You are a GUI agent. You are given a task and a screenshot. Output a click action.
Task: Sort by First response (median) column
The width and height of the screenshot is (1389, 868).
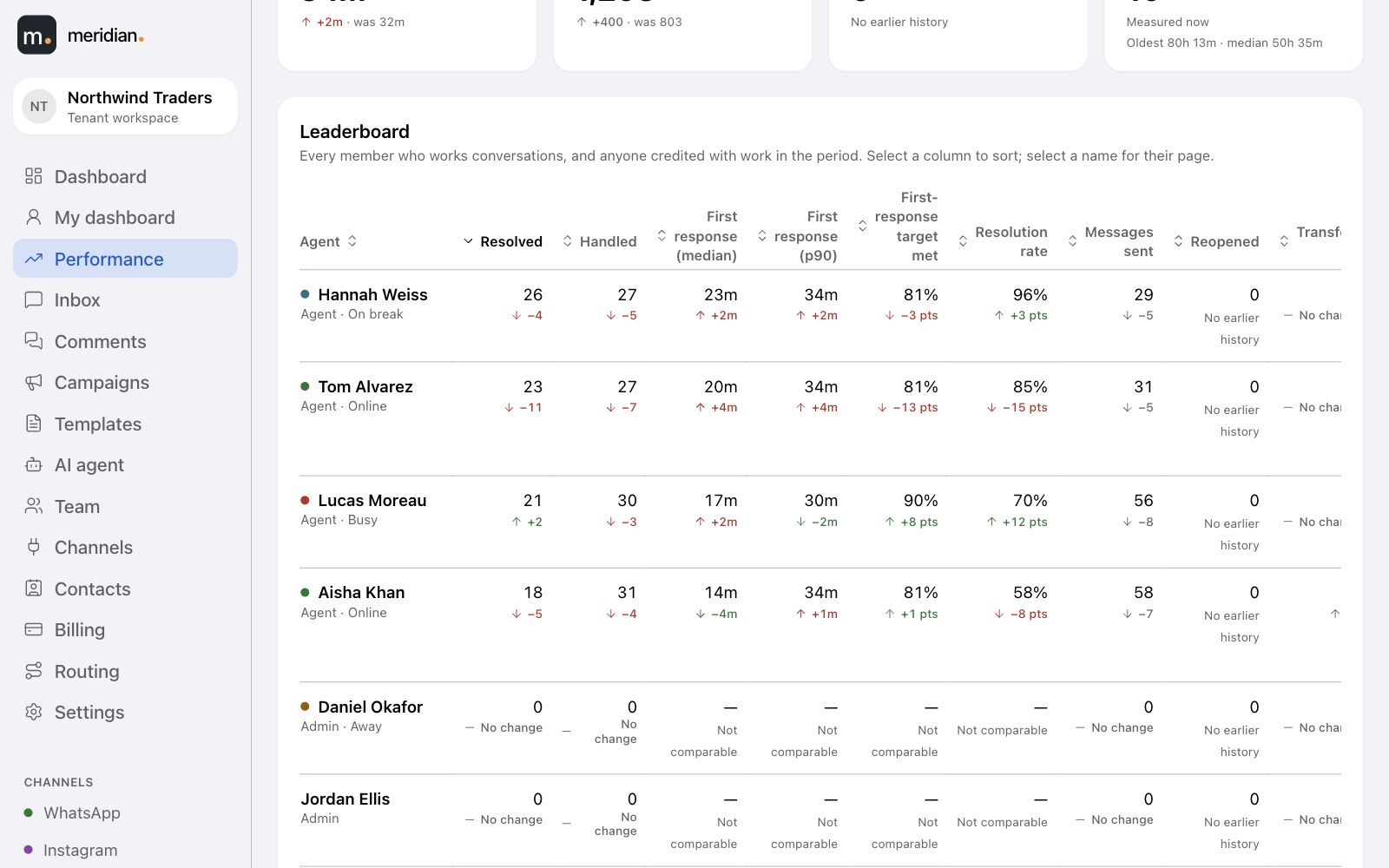coord(697,236)
